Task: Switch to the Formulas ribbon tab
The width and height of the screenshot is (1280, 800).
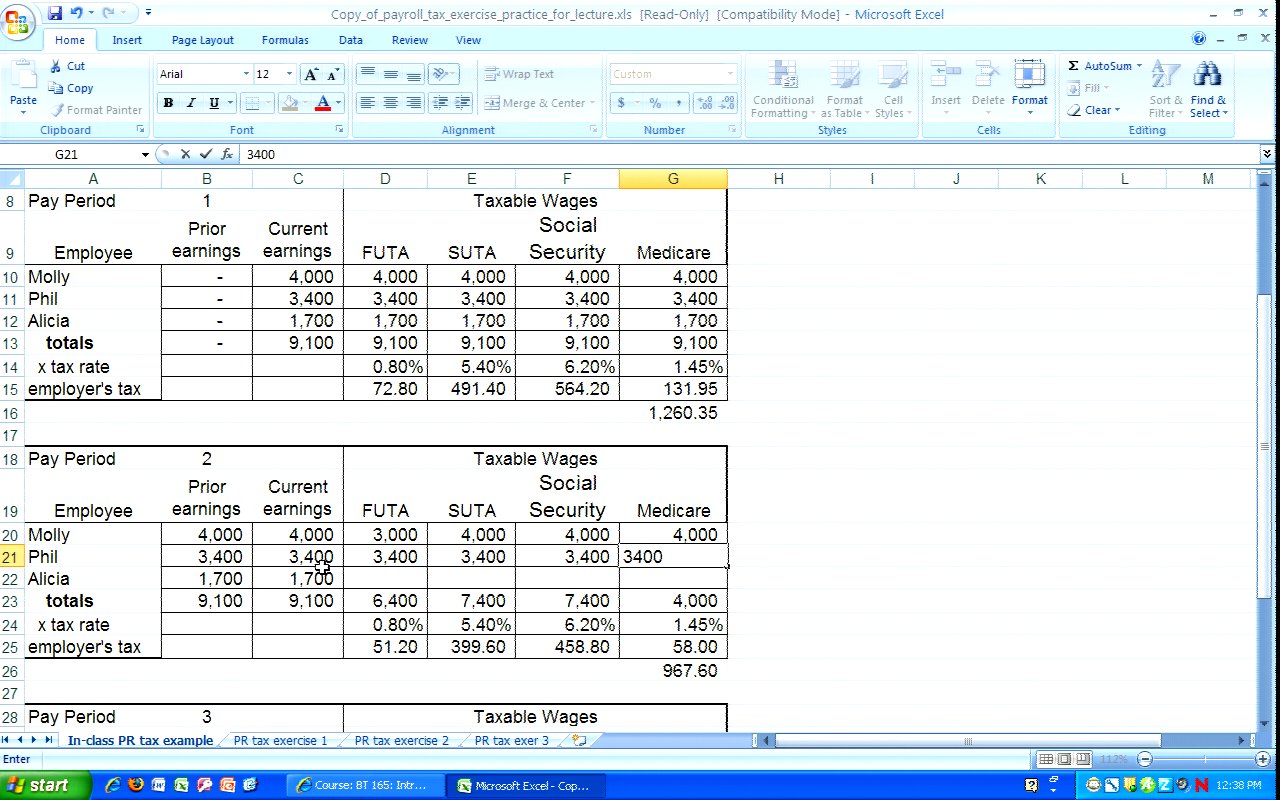Action: [x=285, y=40]
